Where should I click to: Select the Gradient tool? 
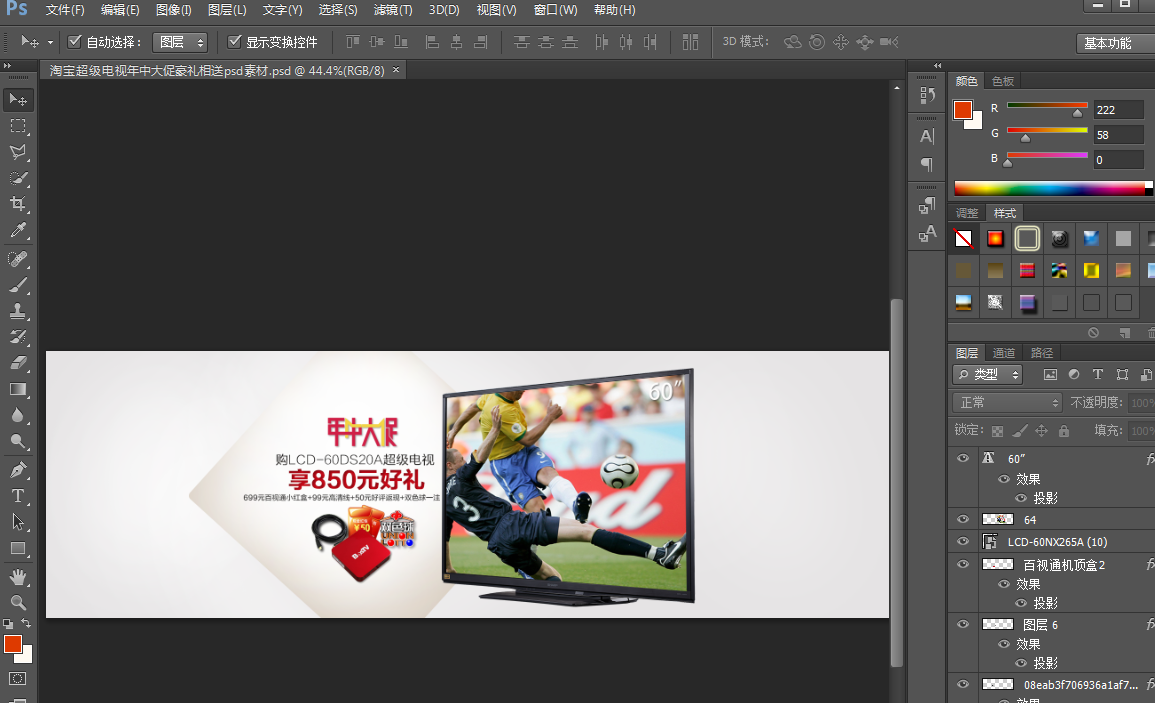coord(18,389)
